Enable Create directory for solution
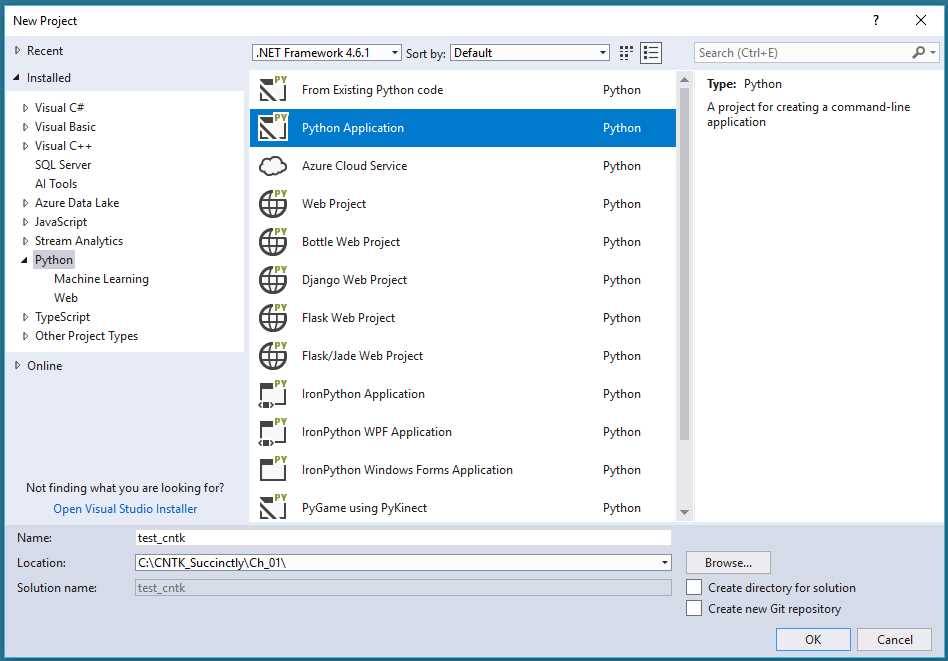 [694, 588]
